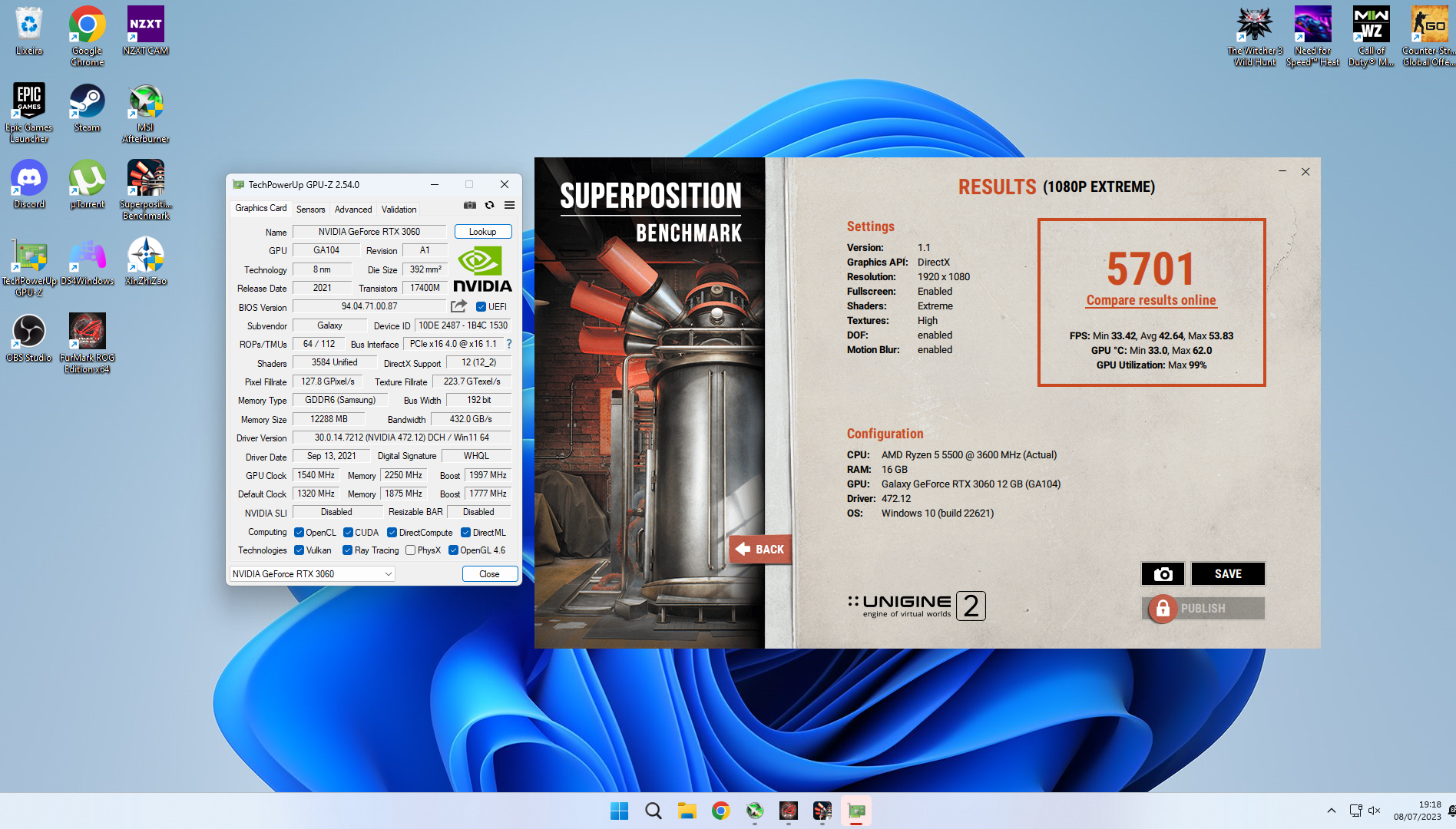
Task: Toggle the CUDA checkbox
Action: tap(348, 533)
